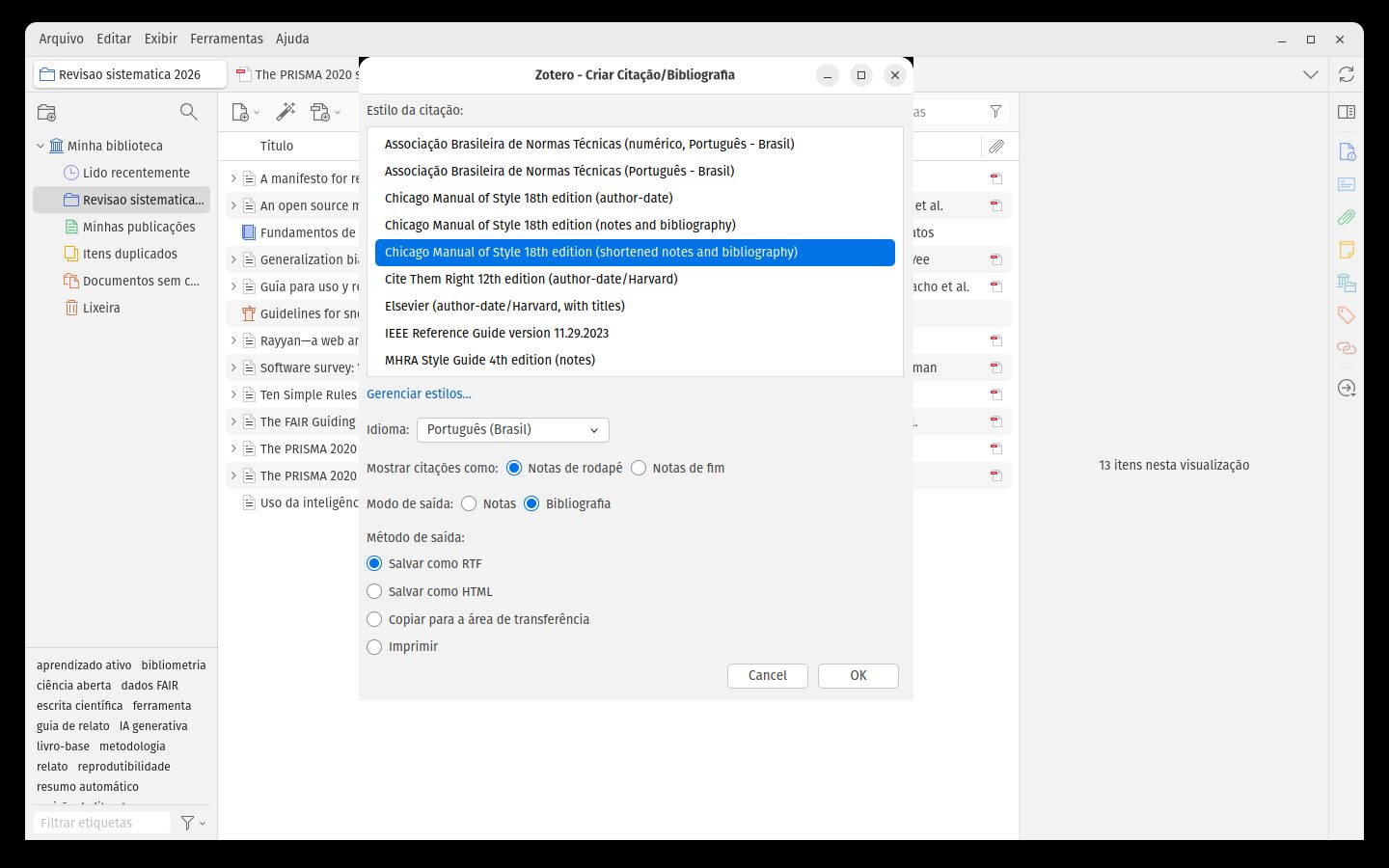Switch to the Revisao sistematica 2026 tab
The height and width of the screenshot is (868, 1389).
pyautogui.click(x=130, y=74)
